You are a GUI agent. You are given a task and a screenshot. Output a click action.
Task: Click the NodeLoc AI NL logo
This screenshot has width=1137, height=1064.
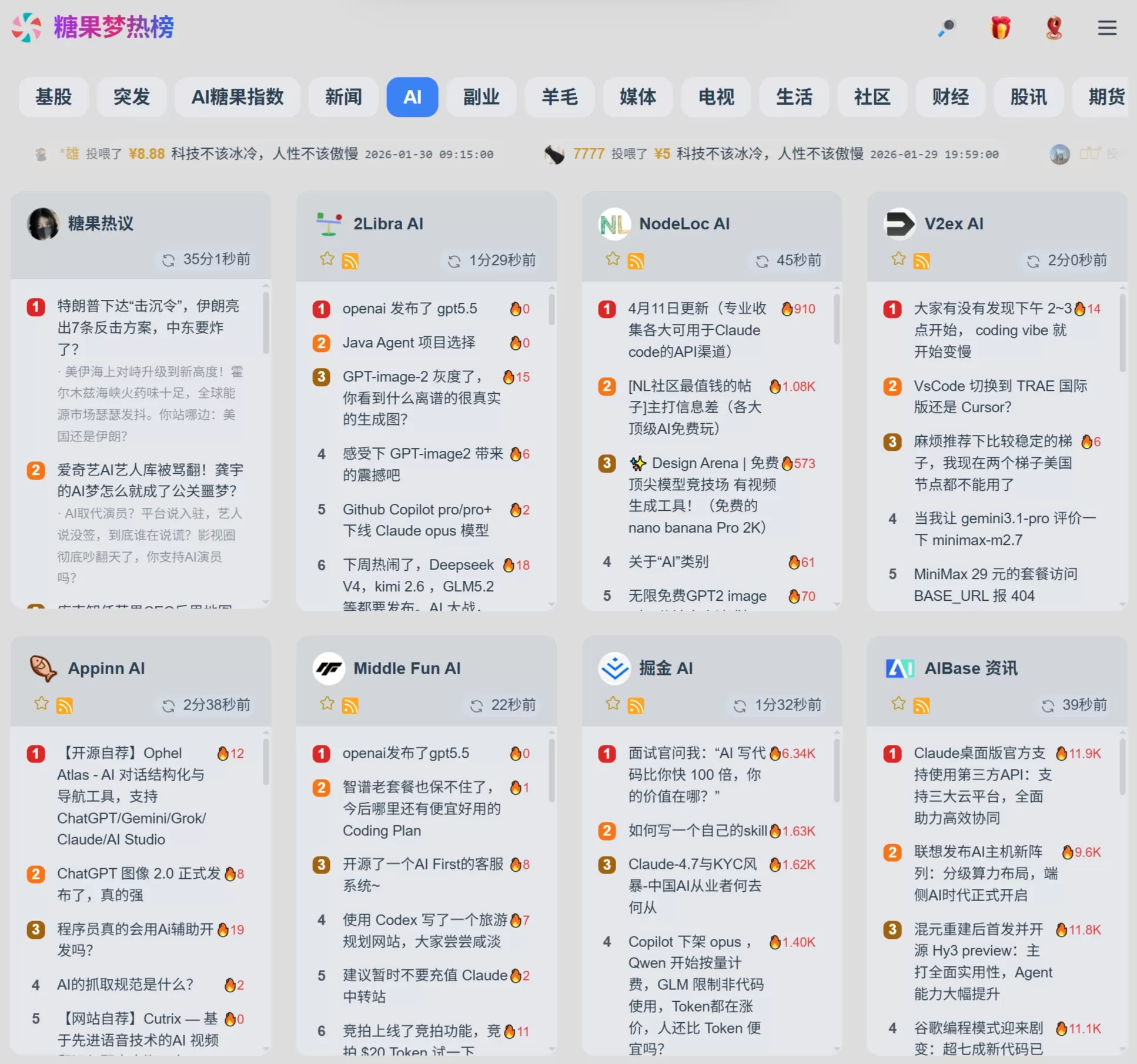point(614,224)
